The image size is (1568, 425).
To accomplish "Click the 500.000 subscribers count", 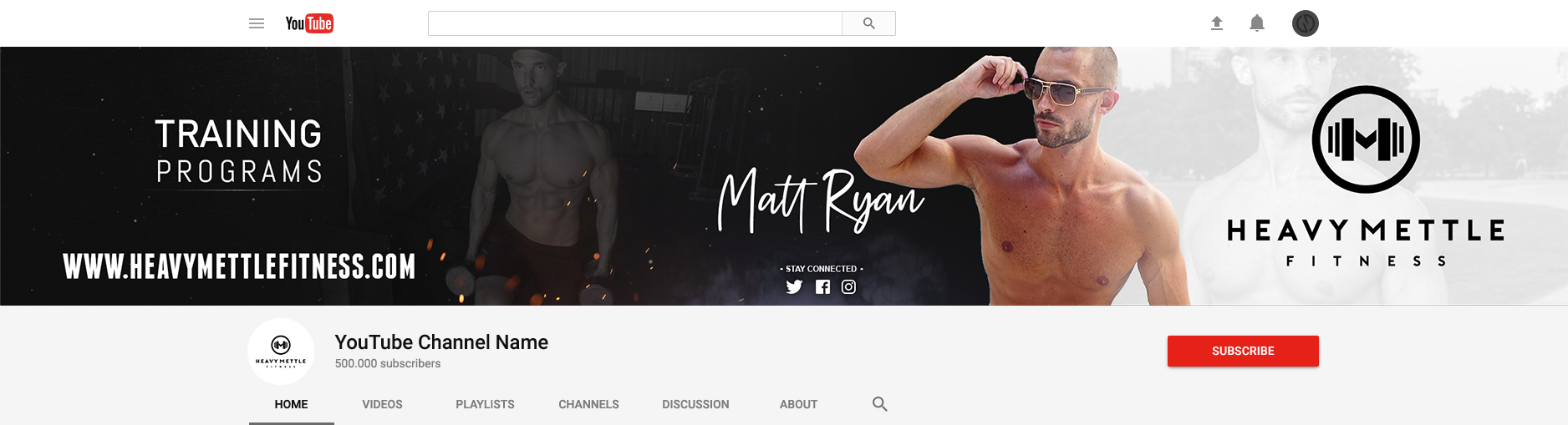I will click(388, 364).
